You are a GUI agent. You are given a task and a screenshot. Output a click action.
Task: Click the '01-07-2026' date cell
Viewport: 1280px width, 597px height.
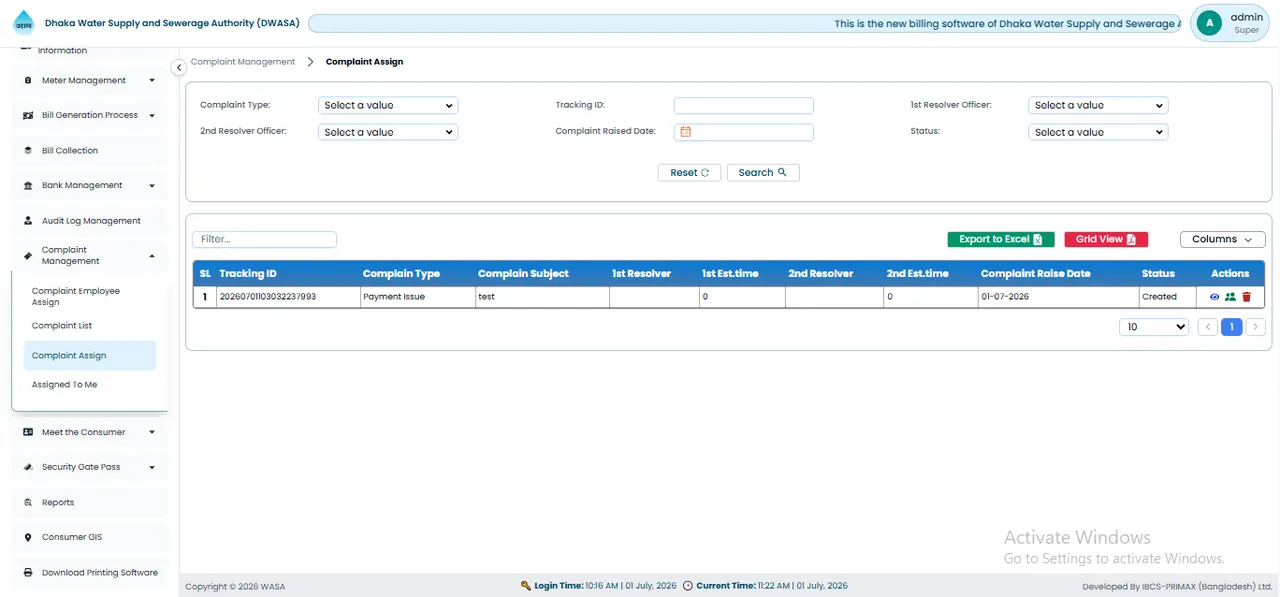point(1058,297)
